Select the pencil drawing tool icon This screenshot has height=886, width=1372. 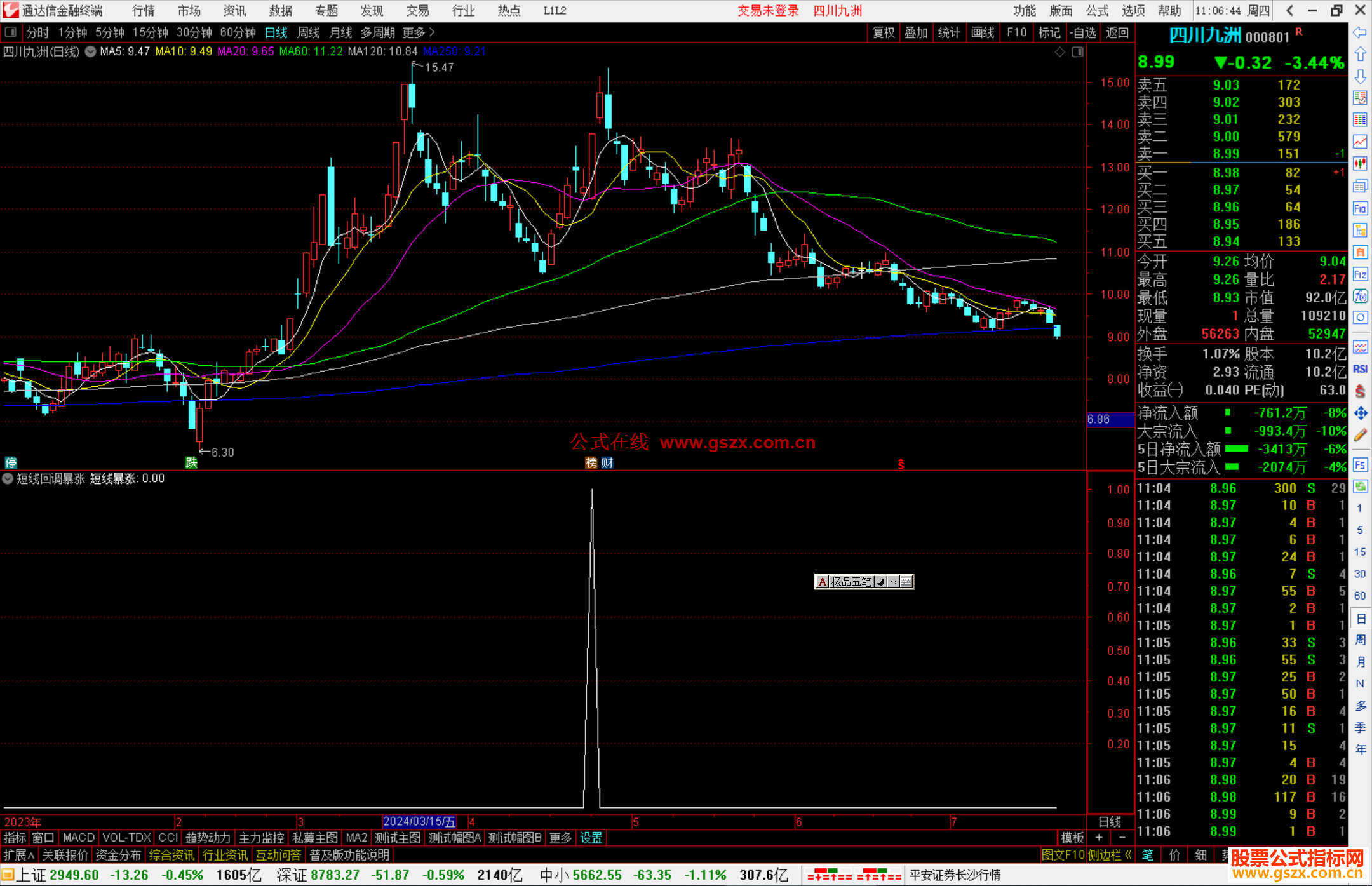click(1360, 435)
